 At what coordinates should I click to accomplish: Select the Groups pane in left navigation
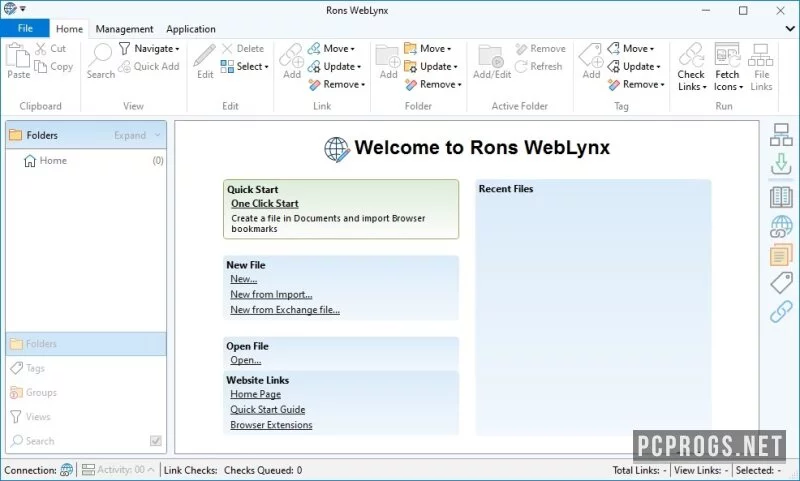(86, 392)
